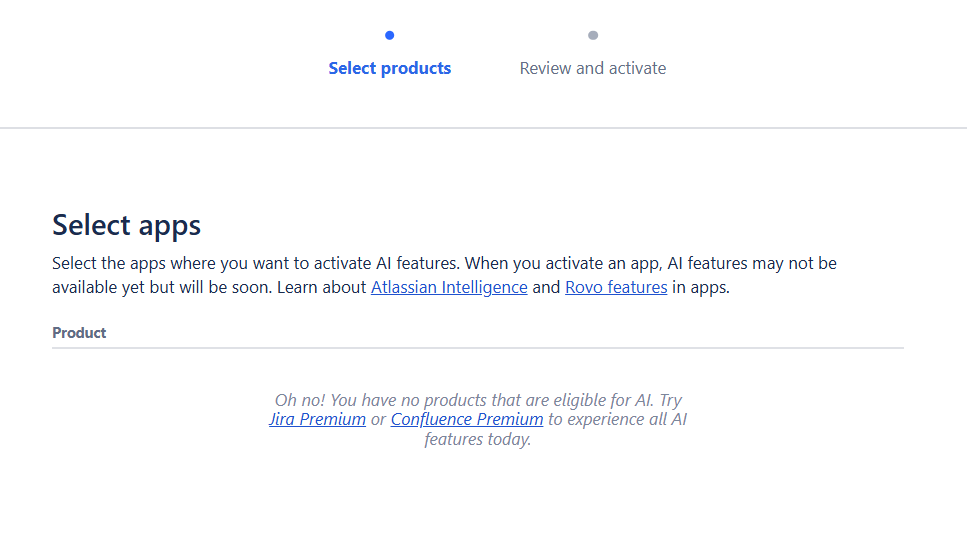Click the words 'in apps.' after Rovo features
This screenshot has height=536, width=967.
(700, 287)
